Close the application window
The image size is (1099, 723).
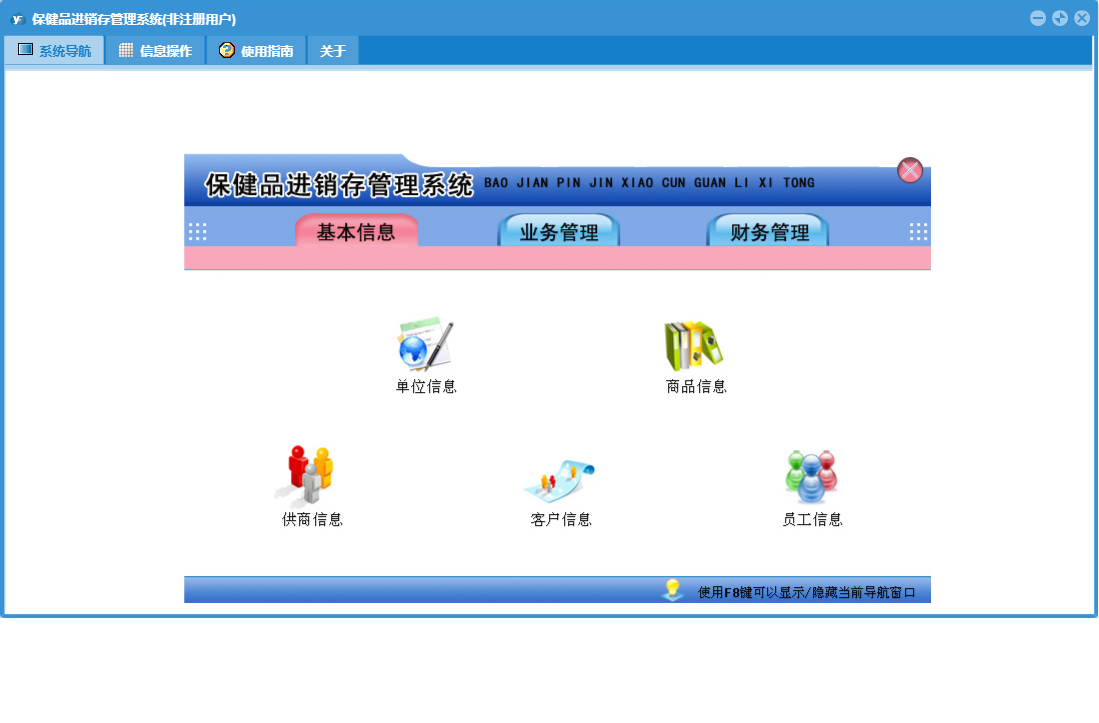click(x=1082, y=18)
